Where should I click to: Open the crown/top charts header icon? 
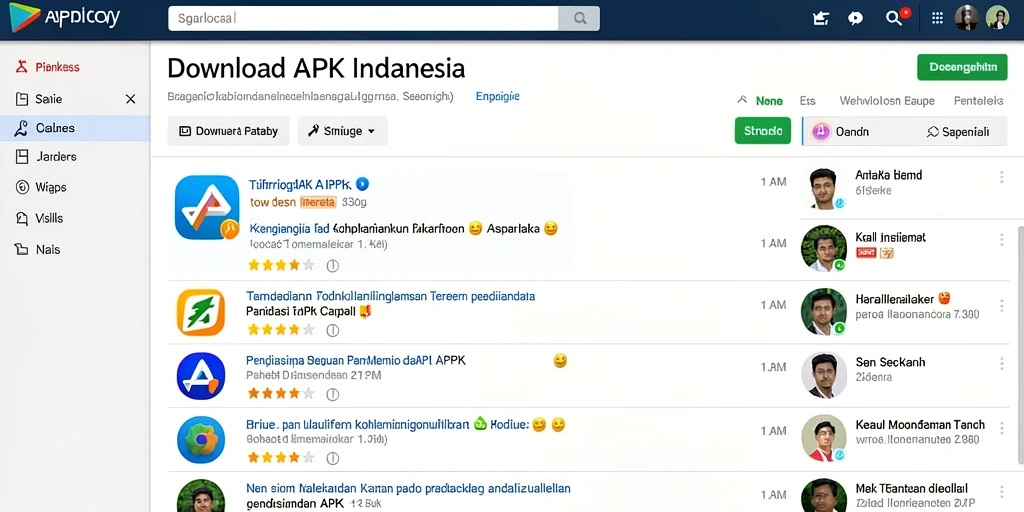pos(821,18)
